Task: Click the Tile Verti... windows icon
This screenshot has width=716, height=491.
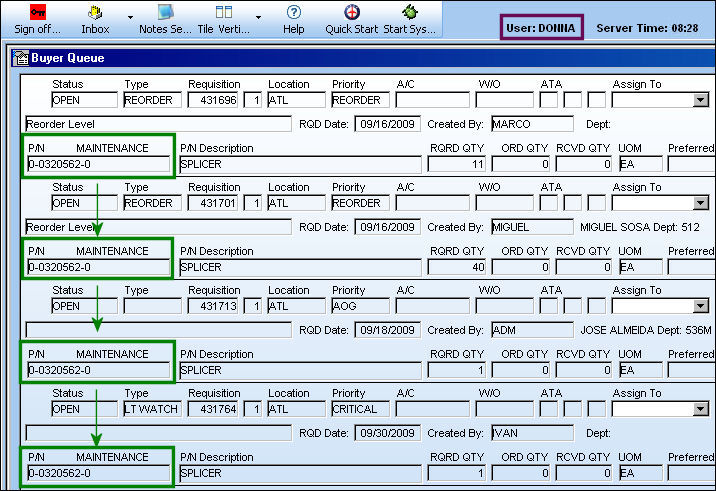Action: [224, 12]
